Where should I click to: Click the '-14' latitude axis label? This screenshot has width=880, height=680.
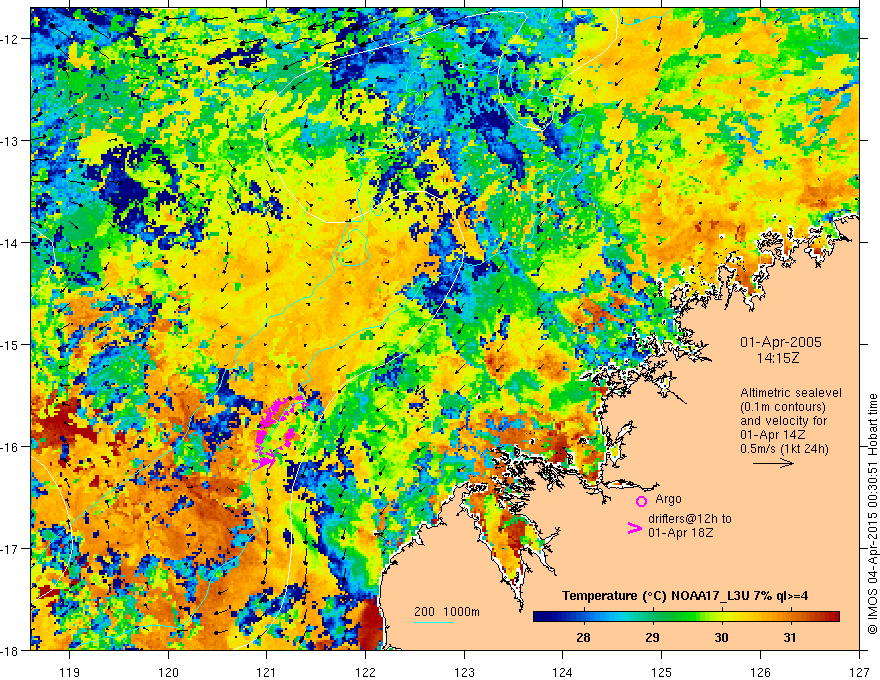(10, 243)
